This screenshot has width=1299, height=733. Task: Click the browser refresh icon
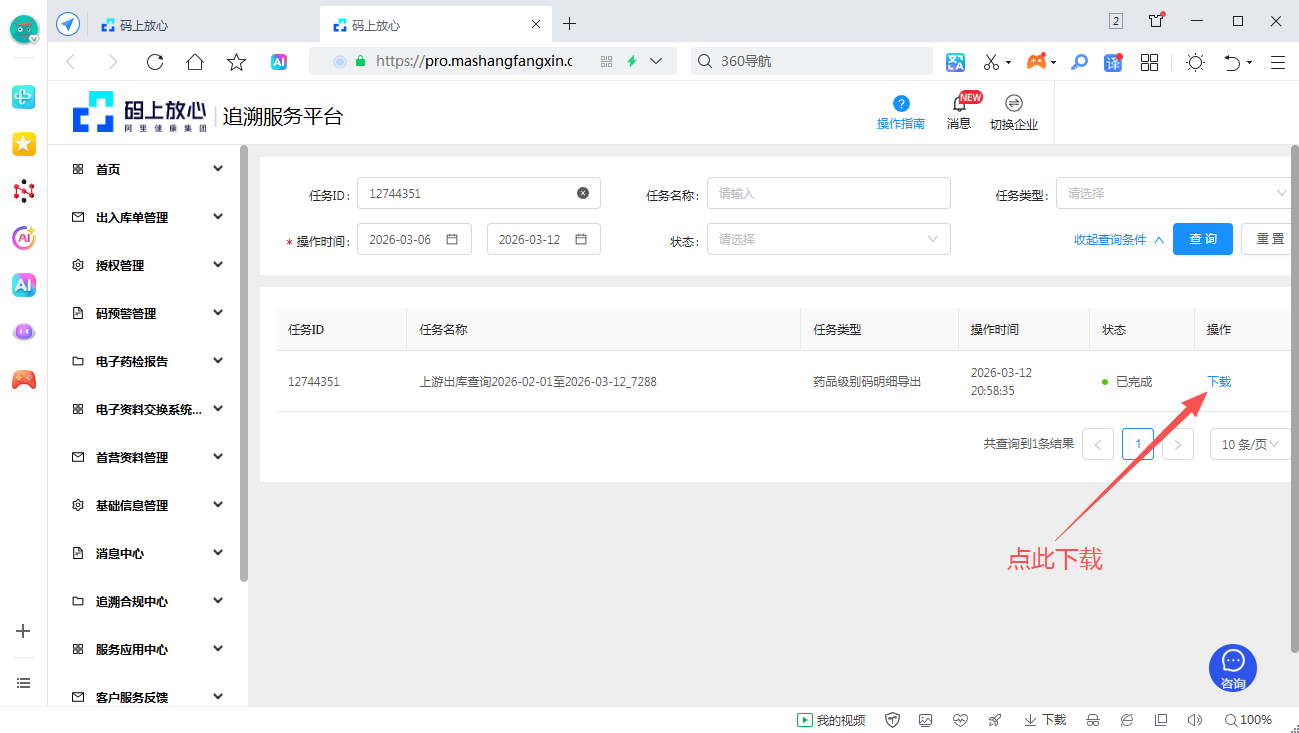tap(155, 62)
